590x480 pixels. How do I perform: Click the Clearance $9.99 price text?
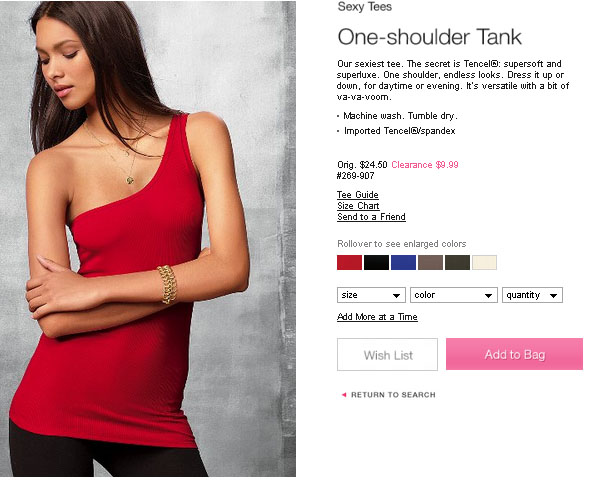coord(425,165)
